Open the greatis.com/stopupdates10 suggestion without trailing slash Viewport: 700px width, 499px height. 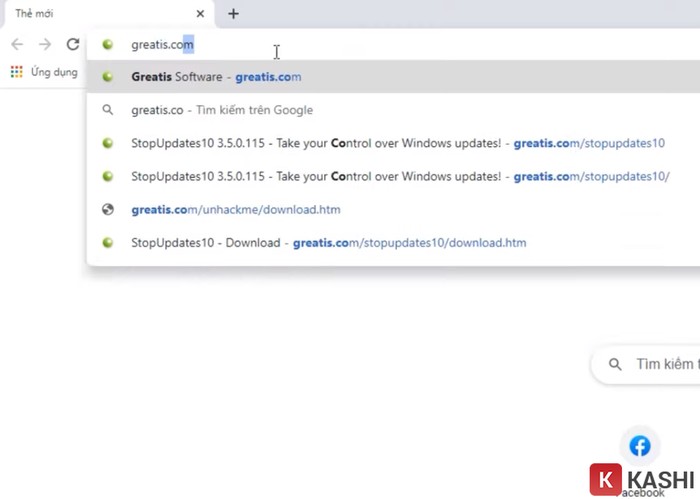pyautogui.click(x=397, y=143)
